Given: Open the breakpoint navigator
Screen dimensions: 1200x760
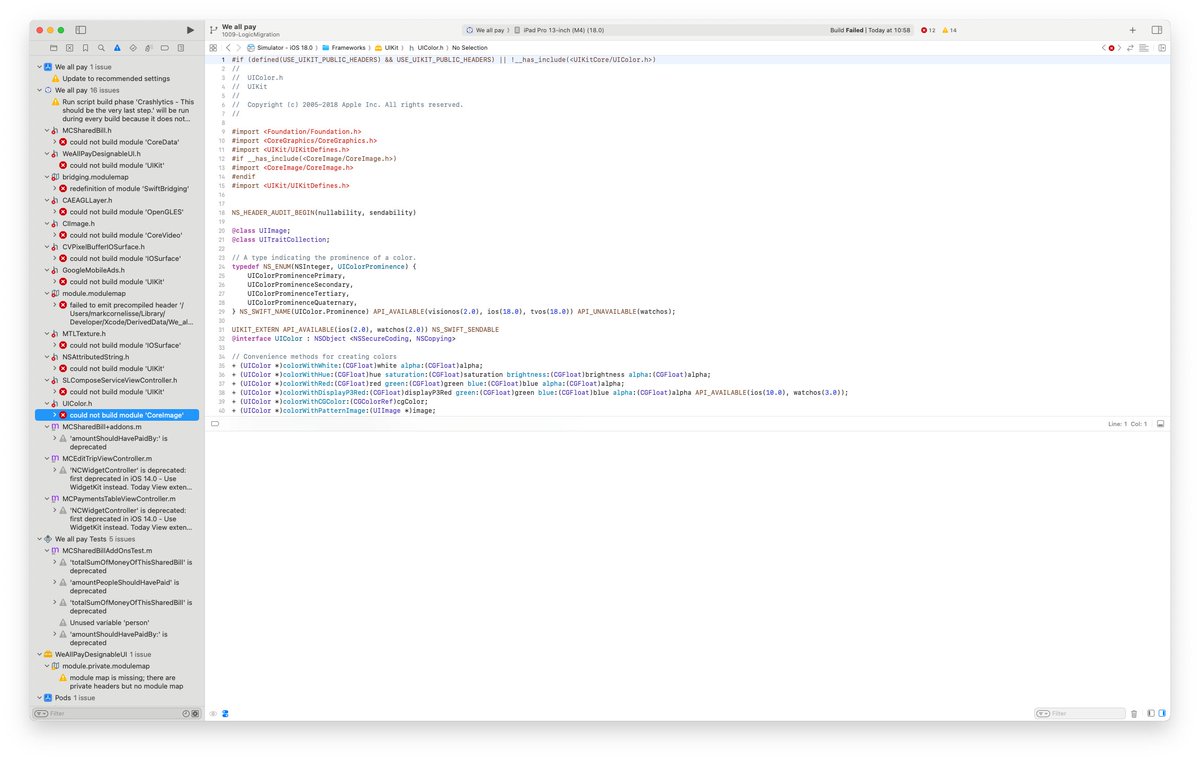Looking at the screenshot, I should pos(165,47).
